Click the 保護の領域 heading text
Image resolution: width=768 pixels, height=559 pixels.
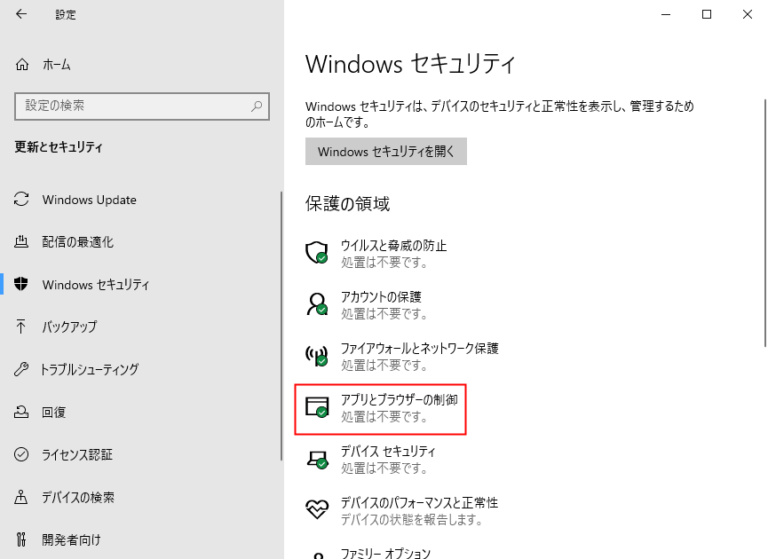pos(347,203)
